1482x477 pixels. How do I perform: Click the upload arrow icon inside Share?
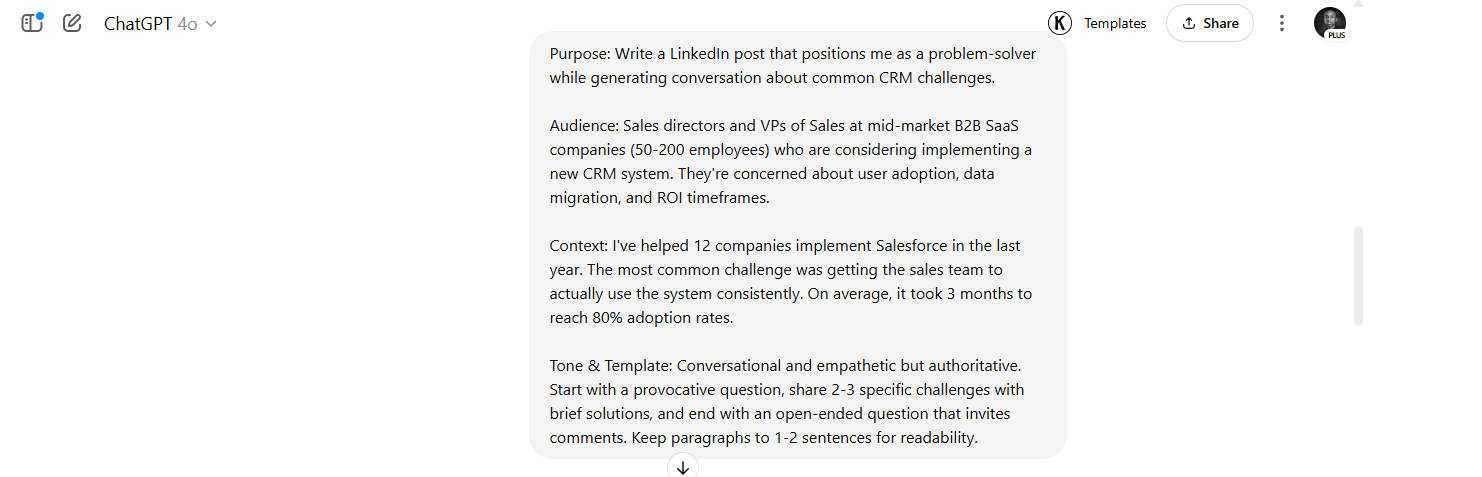click(x=1188, y=23)
